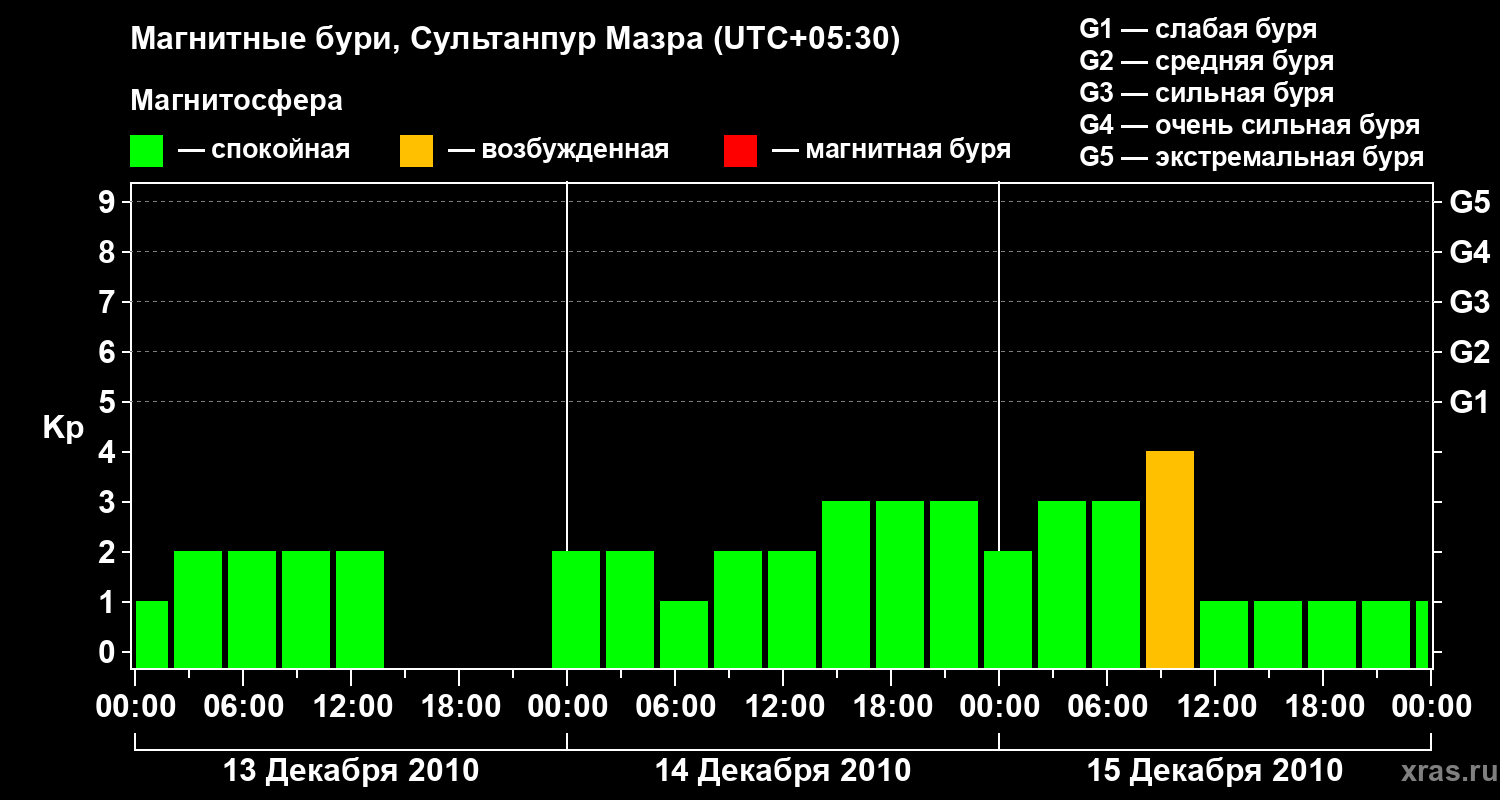Click the 'Kp' vertical axis title
The height and width of the screenshot is (800, 1500).
click(63, 428)
